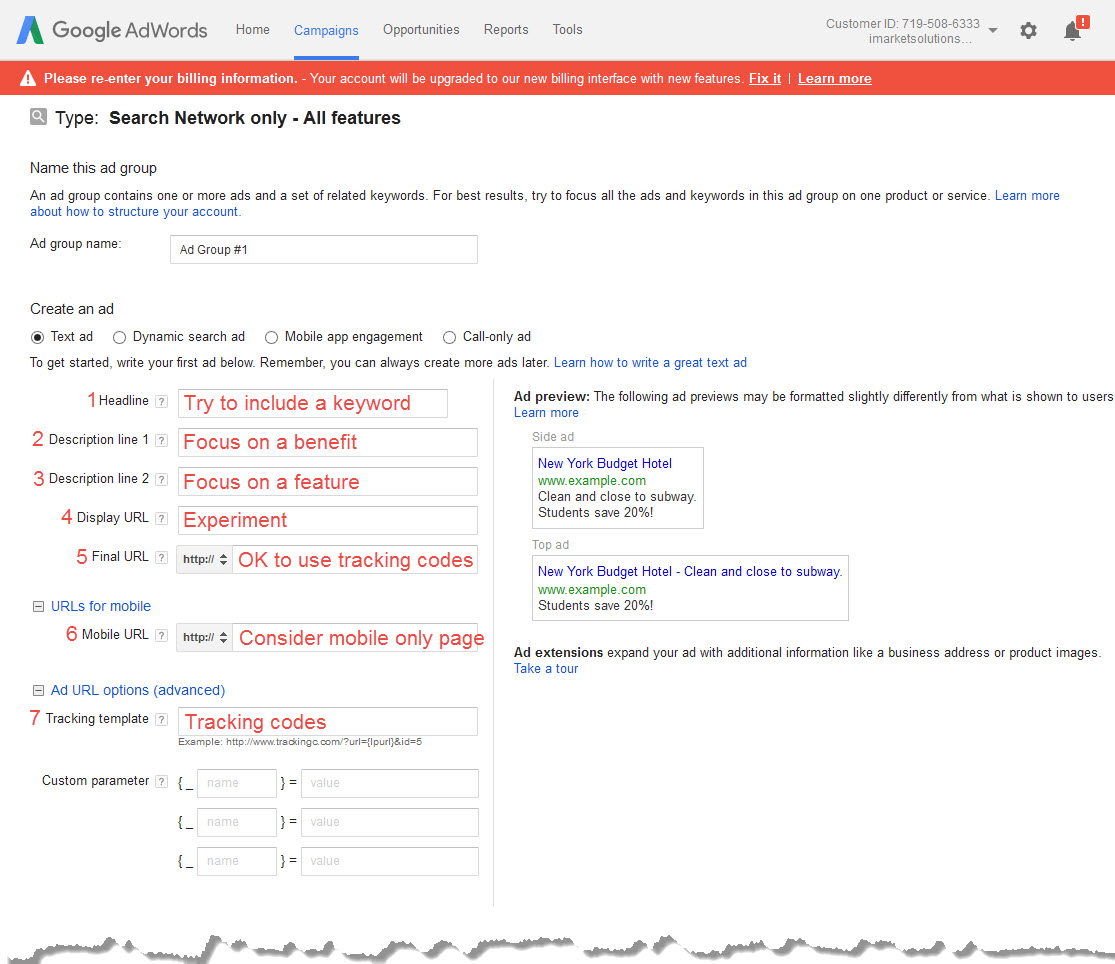Expand the customer account dropdown arrow

pyautogui.click(x=992, y=31)
